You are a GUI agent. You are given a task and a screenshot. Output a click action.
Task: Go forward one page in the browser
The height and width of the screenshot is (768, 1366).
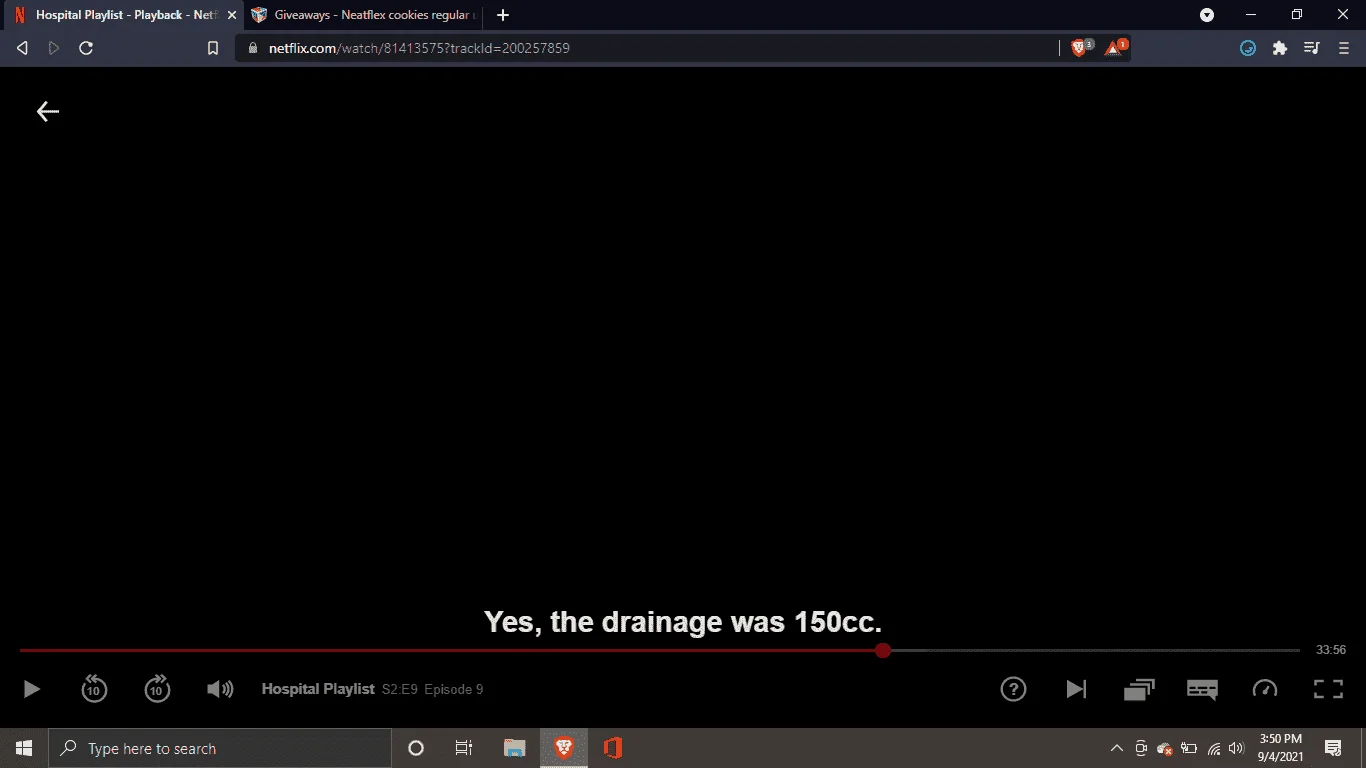click(54, 48)
